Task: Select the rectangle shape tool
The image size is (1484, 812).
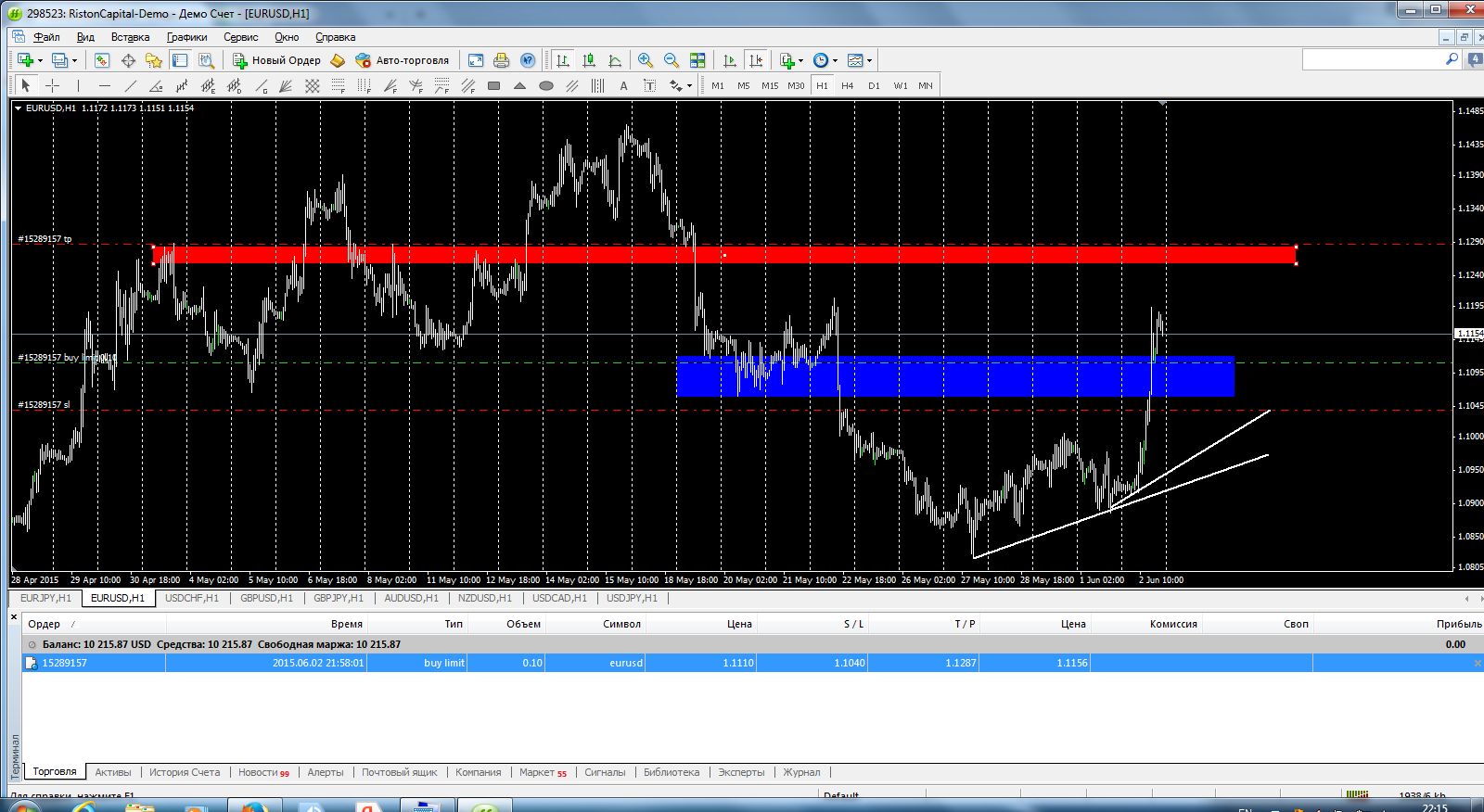Action: pos(494,85)
